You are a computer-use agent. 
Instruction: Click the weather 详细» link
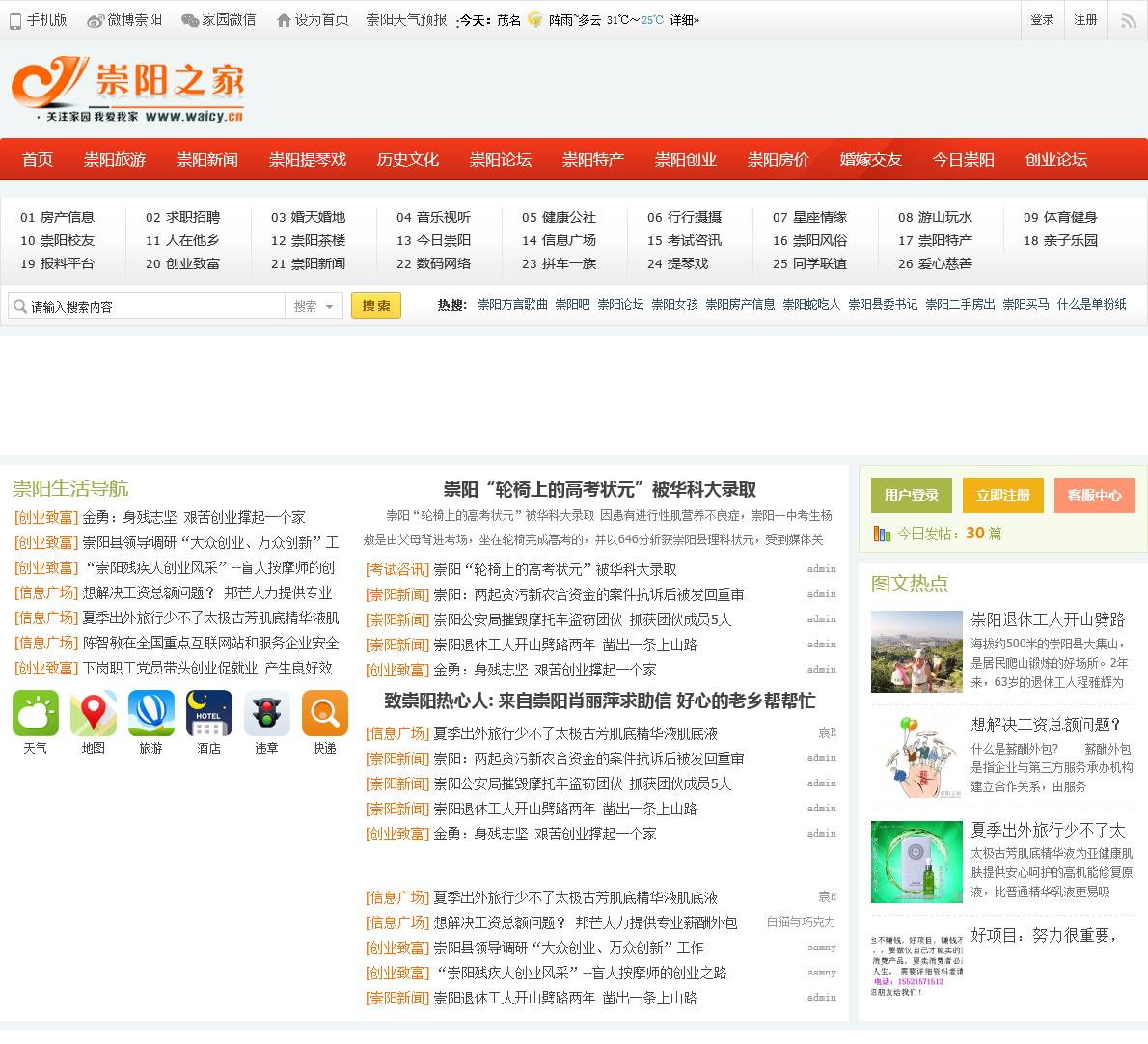point(685,20)
